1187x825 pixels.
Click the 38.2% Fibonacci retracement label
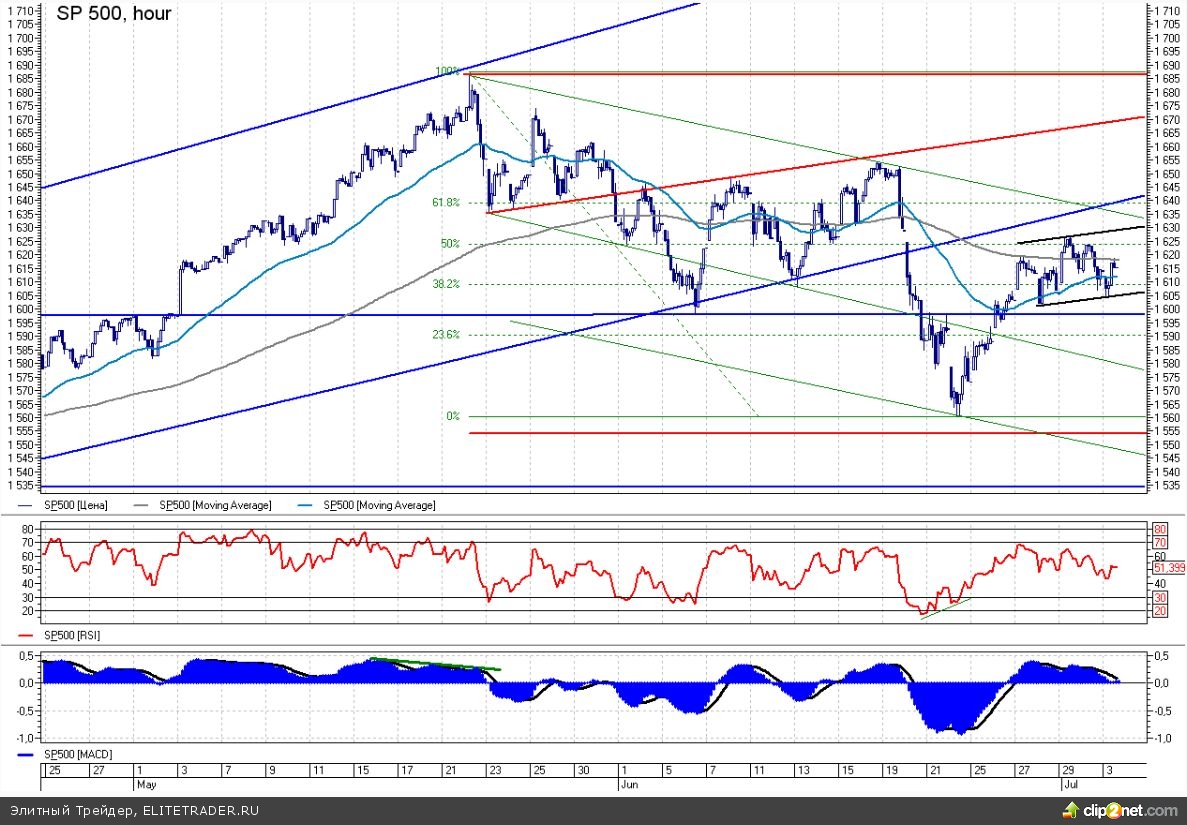point(445,284)
